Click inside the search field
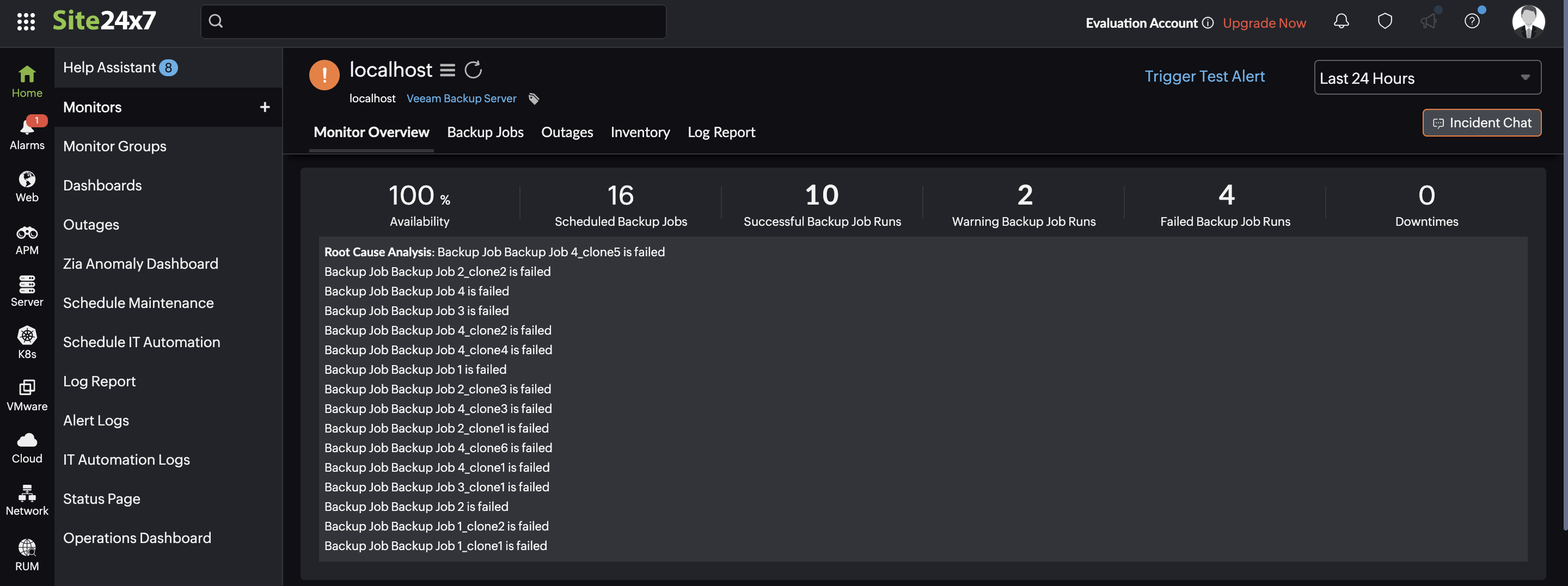 (432, 21)
